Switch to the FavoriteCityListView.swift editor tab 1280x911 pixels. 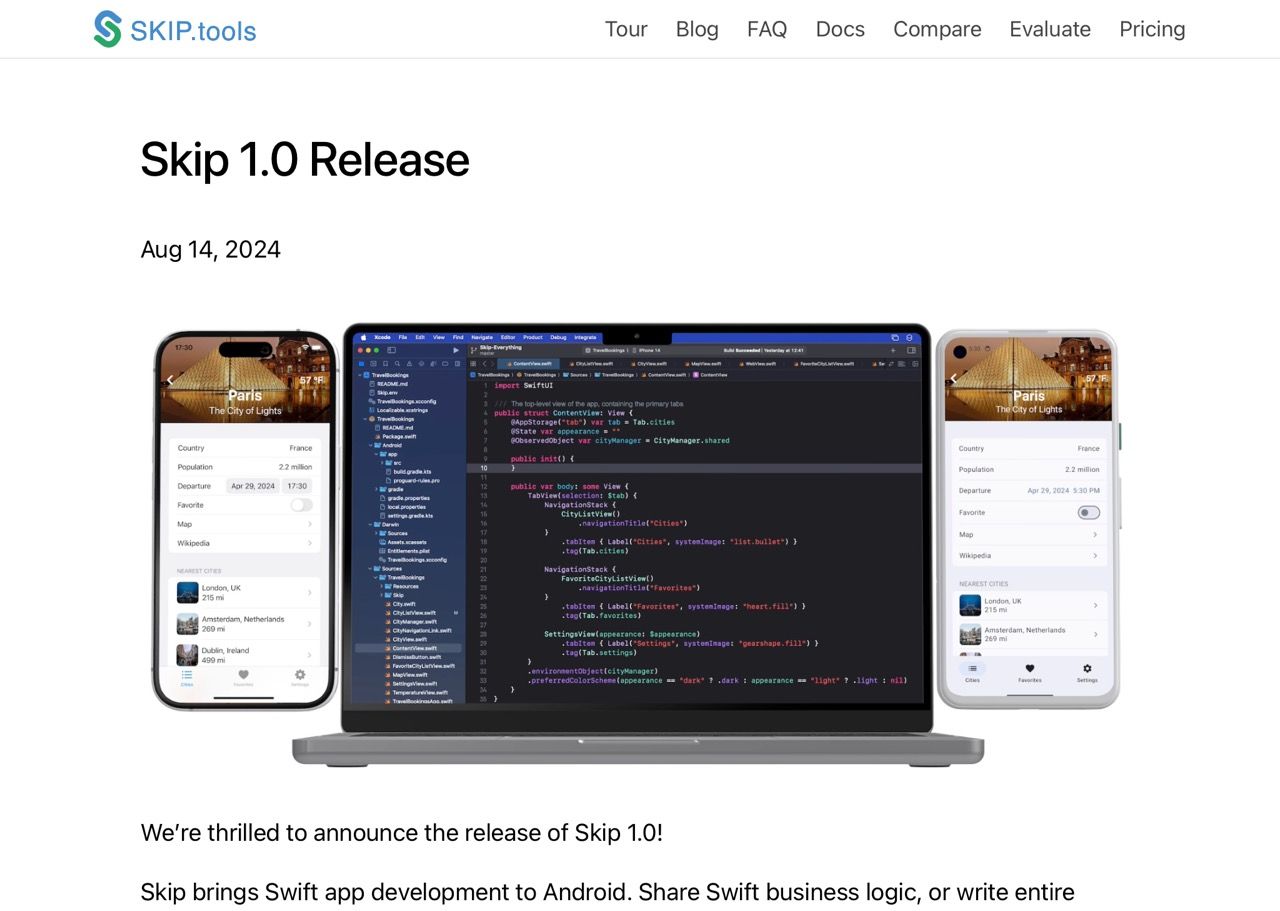tap(826, 363)
